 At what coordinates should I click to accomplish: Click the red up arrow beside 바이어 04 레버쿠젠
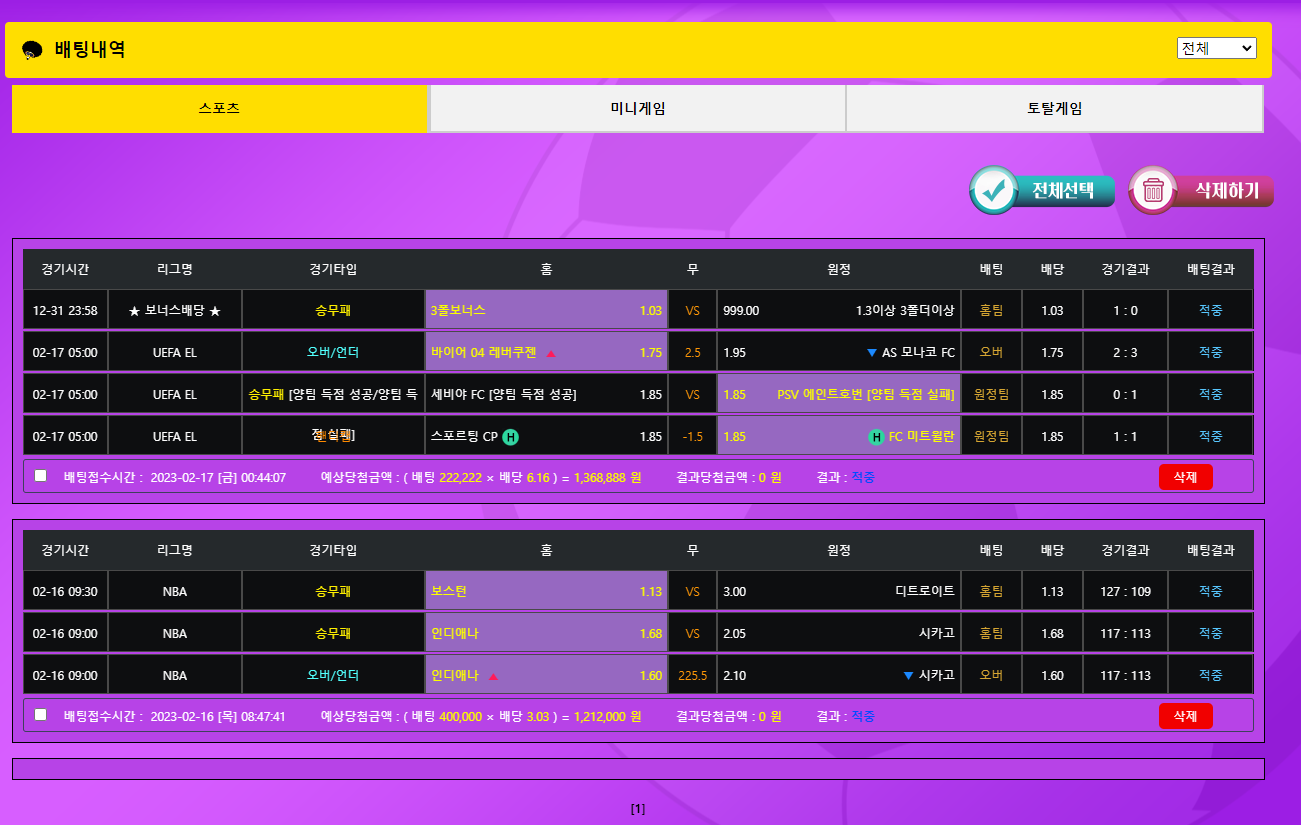click(551, 354)
